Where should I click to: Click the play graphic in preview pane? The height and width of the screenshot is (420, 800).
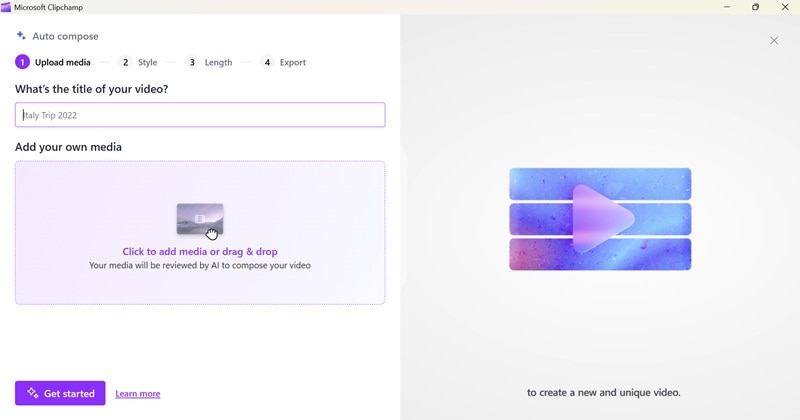601,219
